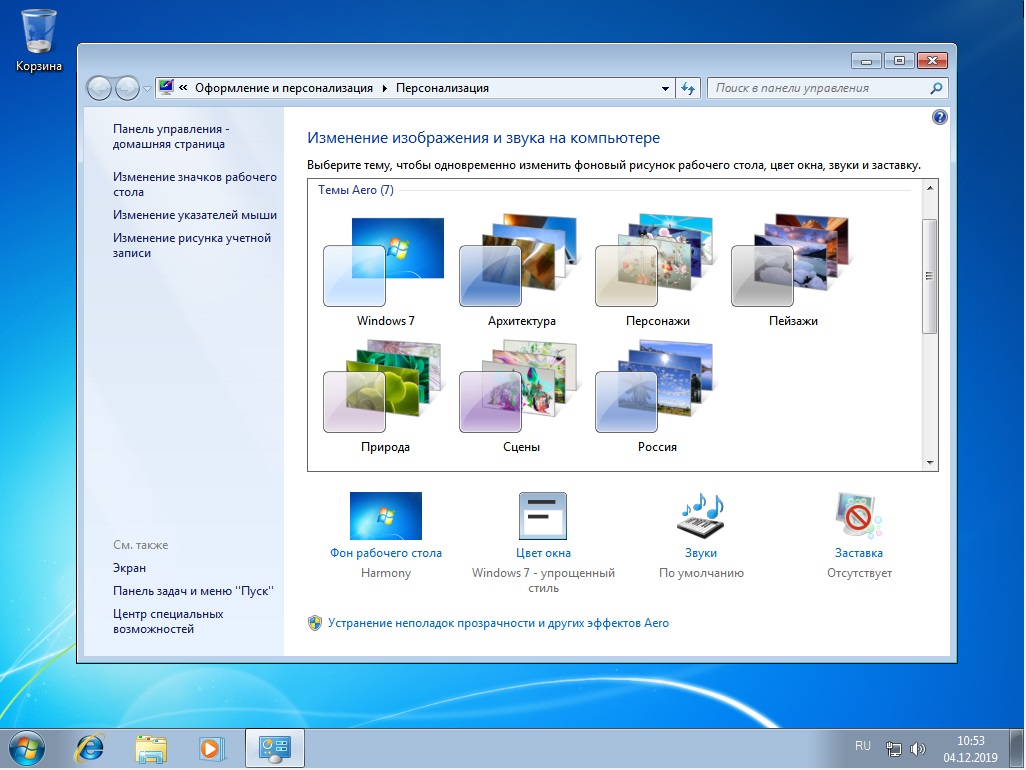Open the Screen Saver (Заставка) icon
This screenshot has width=1026, height=770.
[859, 517]
